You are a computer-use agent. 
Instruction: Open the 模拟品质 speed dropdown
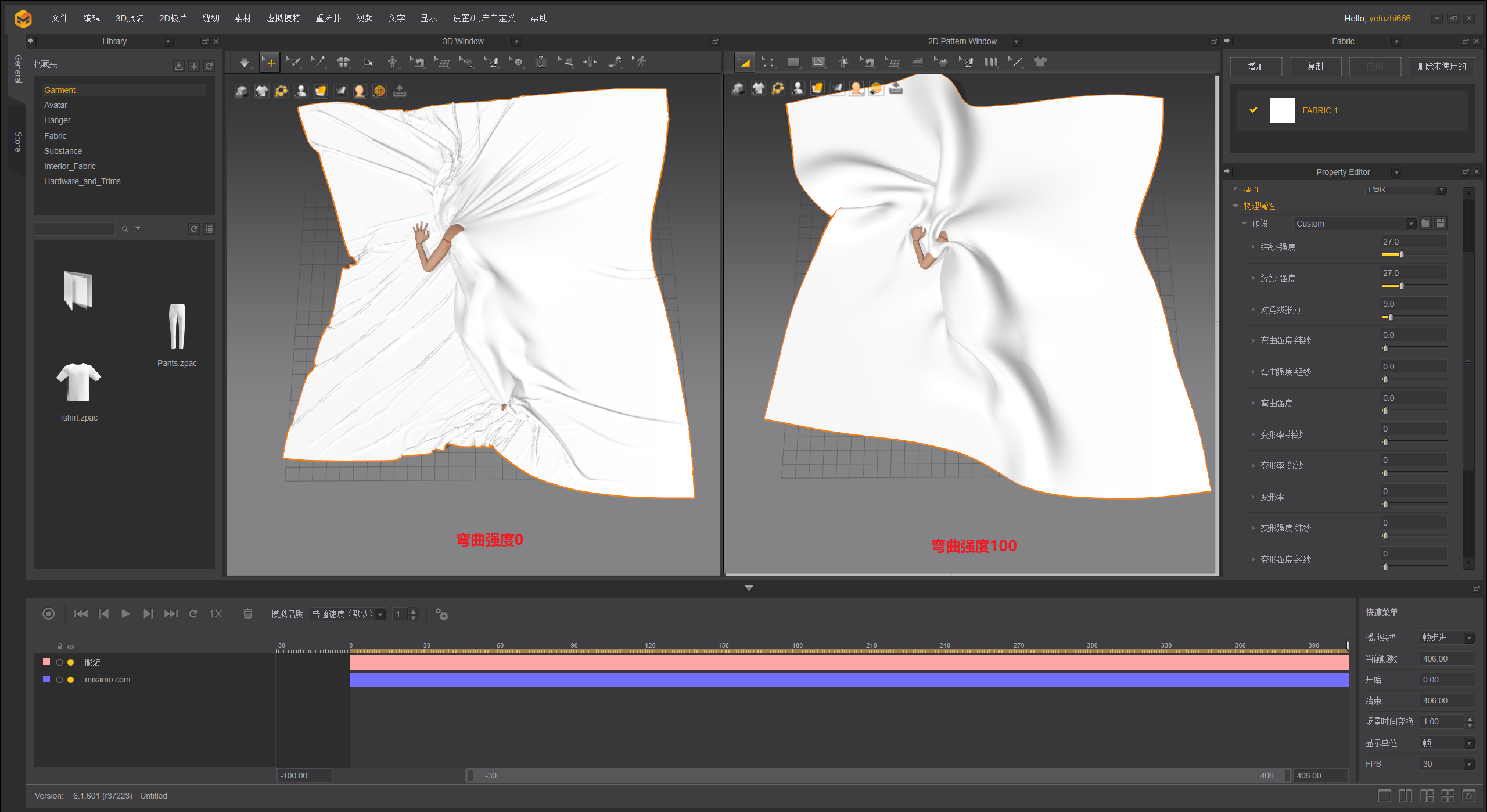[347, 614]
